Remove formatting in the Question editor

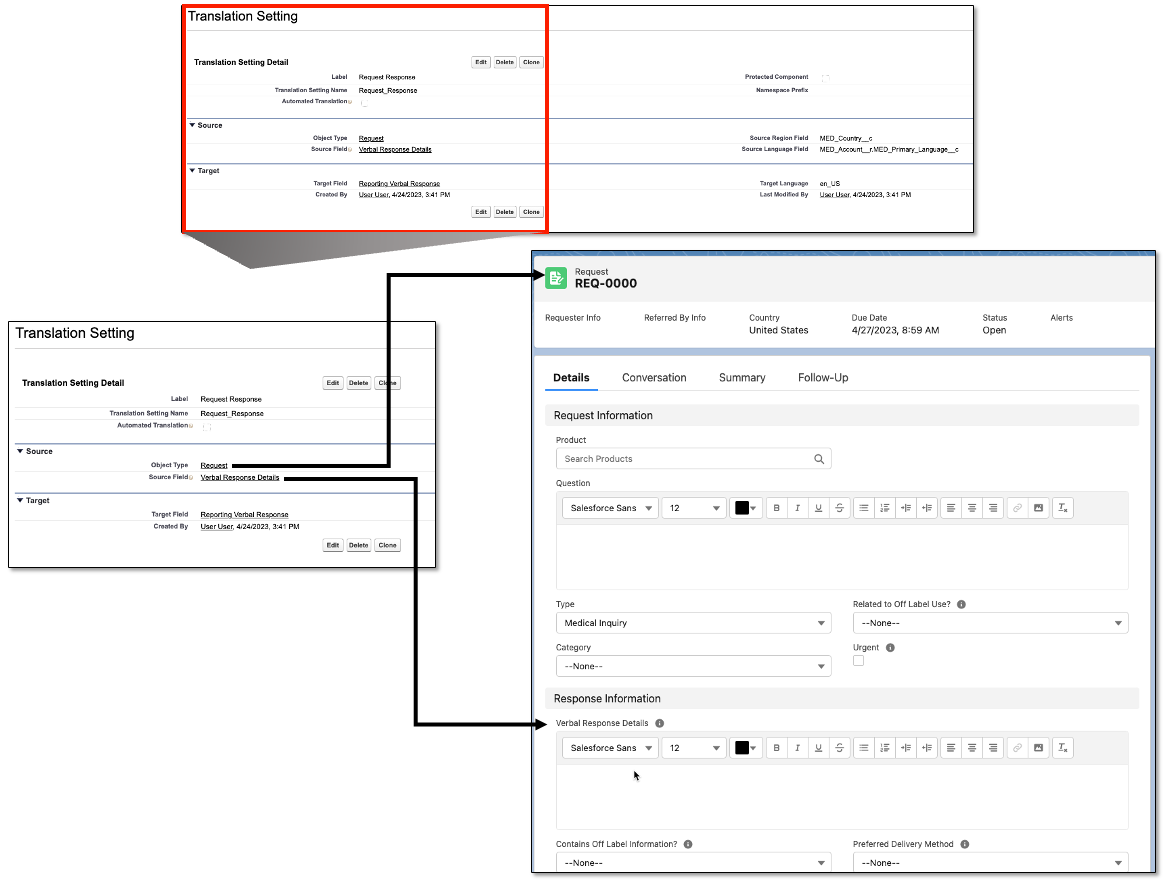1063,508
